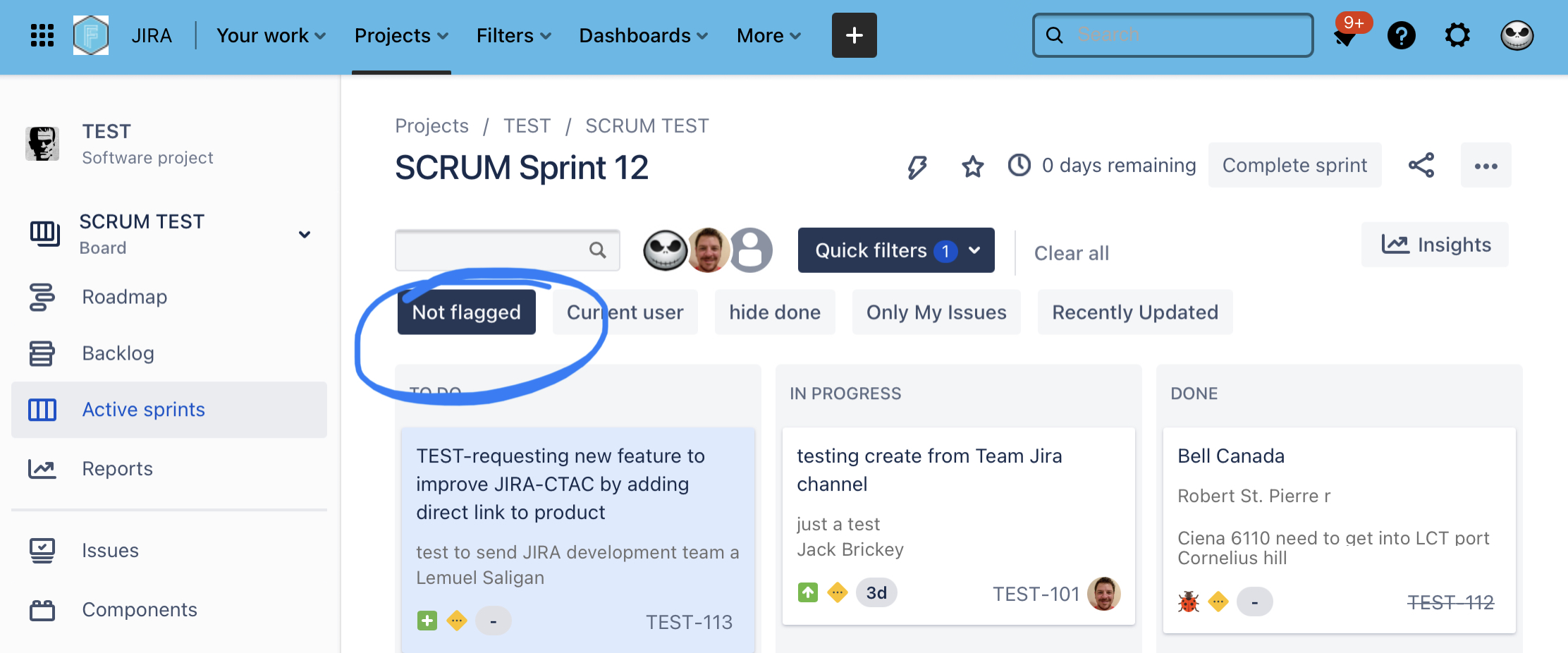Screen dimensions: 1568x653
Task: Open the Components section
Action: (140, 609)
